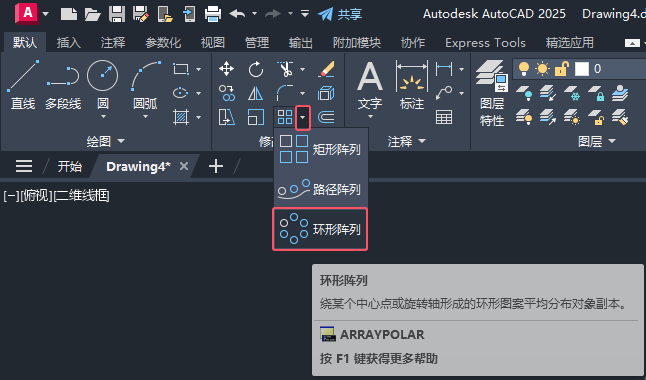This screenshot has width=646, height=380.
Task: Open the AutoCAD application menu button
Action: pos(27,13)
